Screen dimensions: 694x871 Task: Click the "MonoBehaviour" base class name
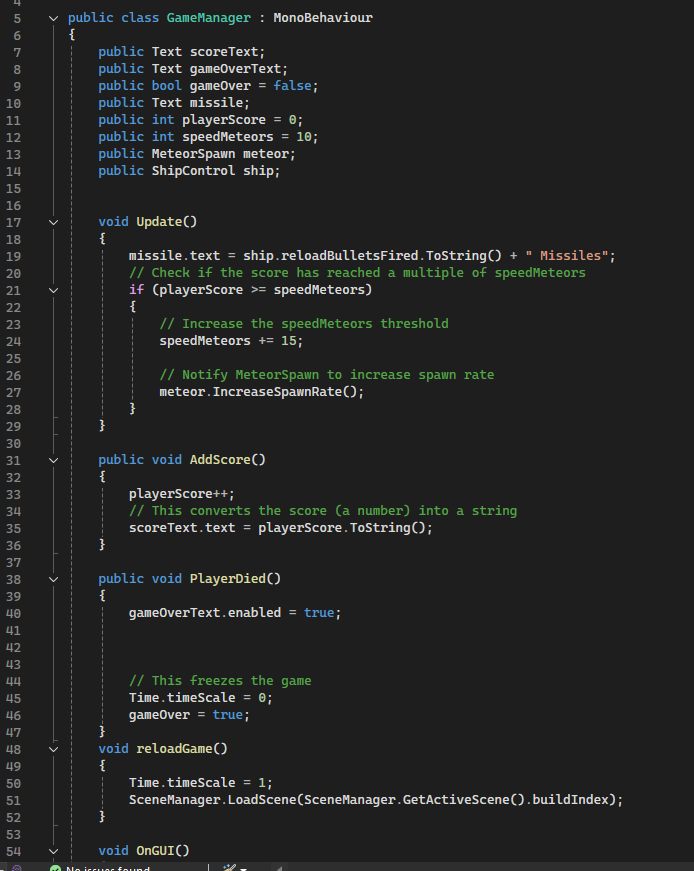(323, 18)
